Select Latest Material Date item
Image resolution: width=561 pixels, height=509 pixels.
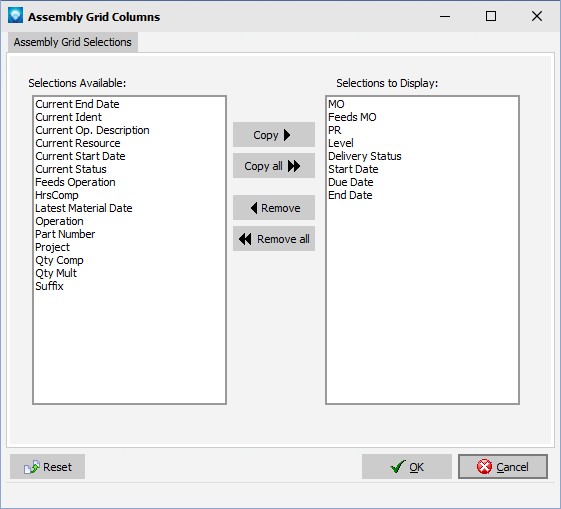click(x=84, y=208)
